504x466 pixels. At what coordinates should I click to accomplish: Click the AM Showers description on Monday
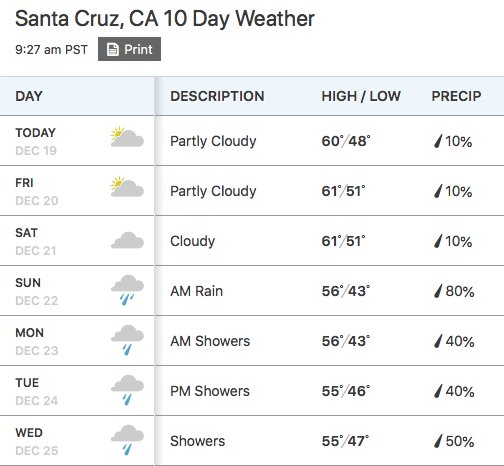pos(210,341)
